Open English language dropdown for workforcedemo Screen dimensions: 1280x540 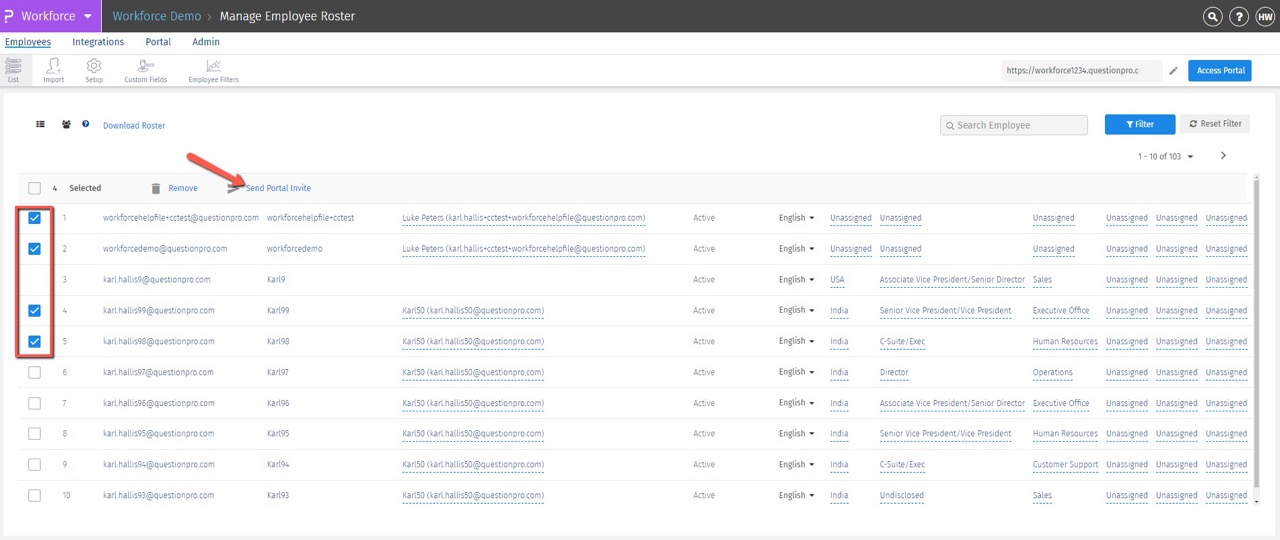point(796,248)
